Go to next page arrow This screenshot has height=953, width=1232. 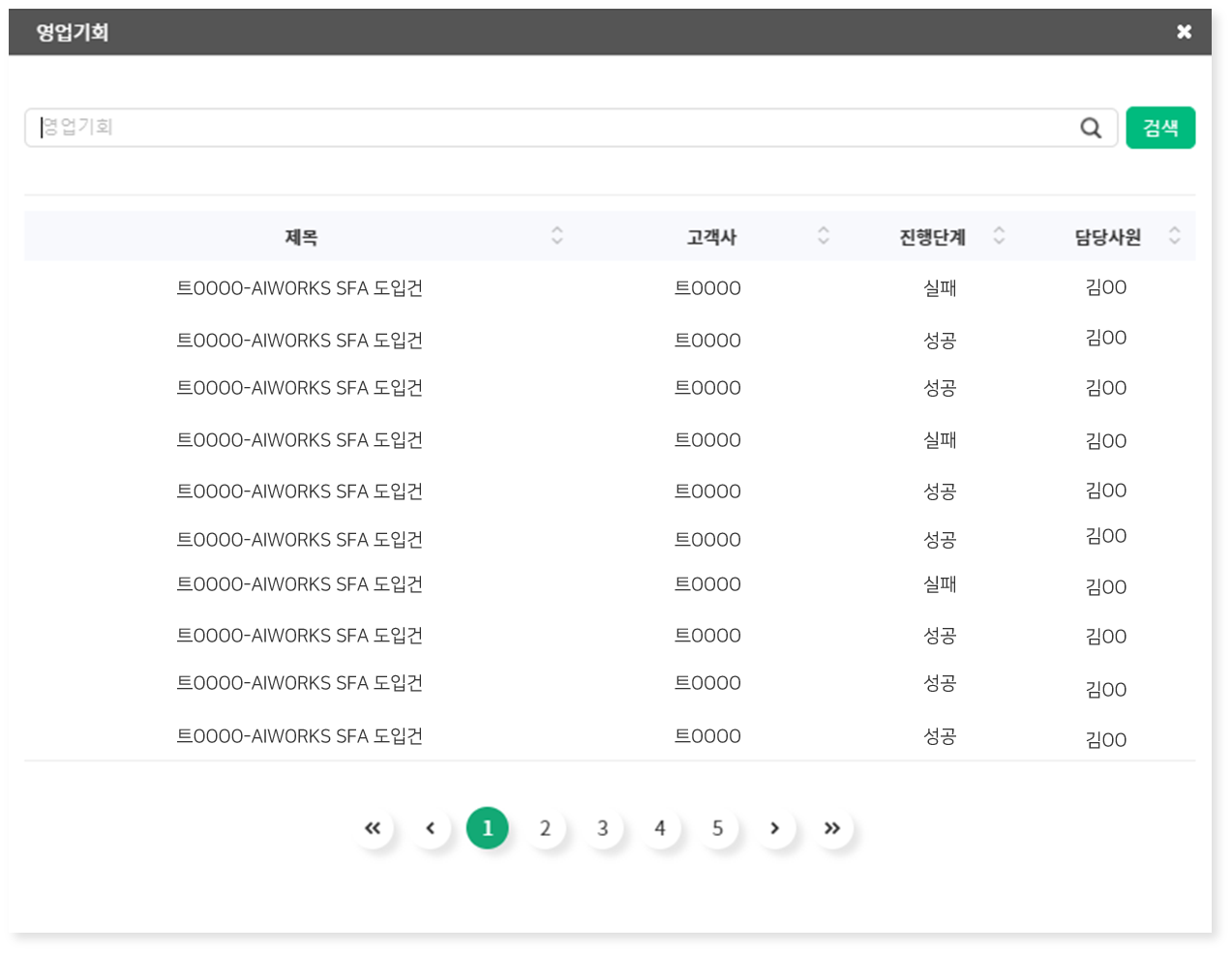click(x=774, y=828)
